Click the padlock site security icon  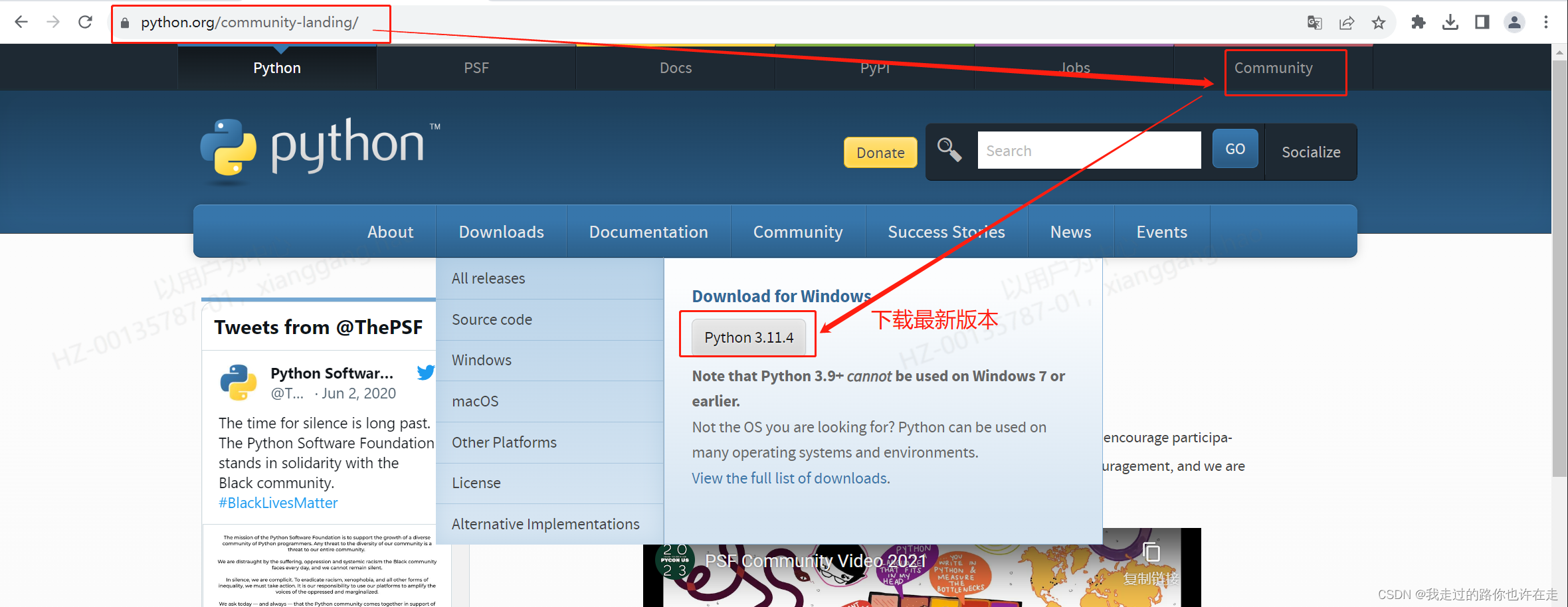tap(124, 23)
